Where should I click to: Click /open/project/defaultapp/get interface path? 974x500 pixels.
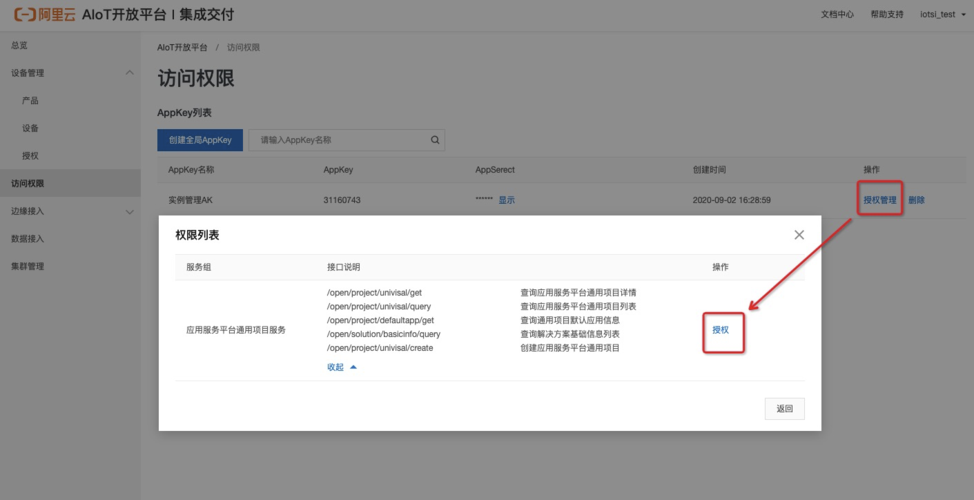380,320
